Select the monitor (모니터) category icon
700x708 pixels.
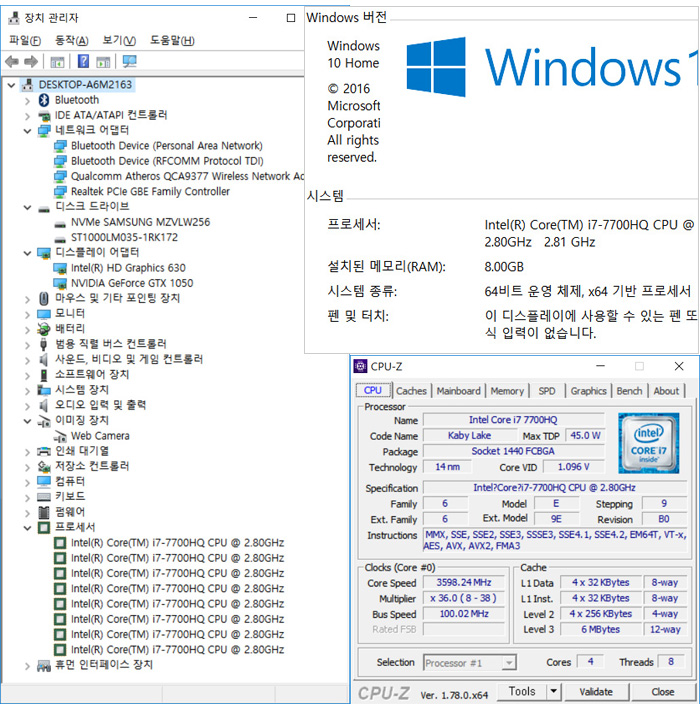click(x=44, y=313)
